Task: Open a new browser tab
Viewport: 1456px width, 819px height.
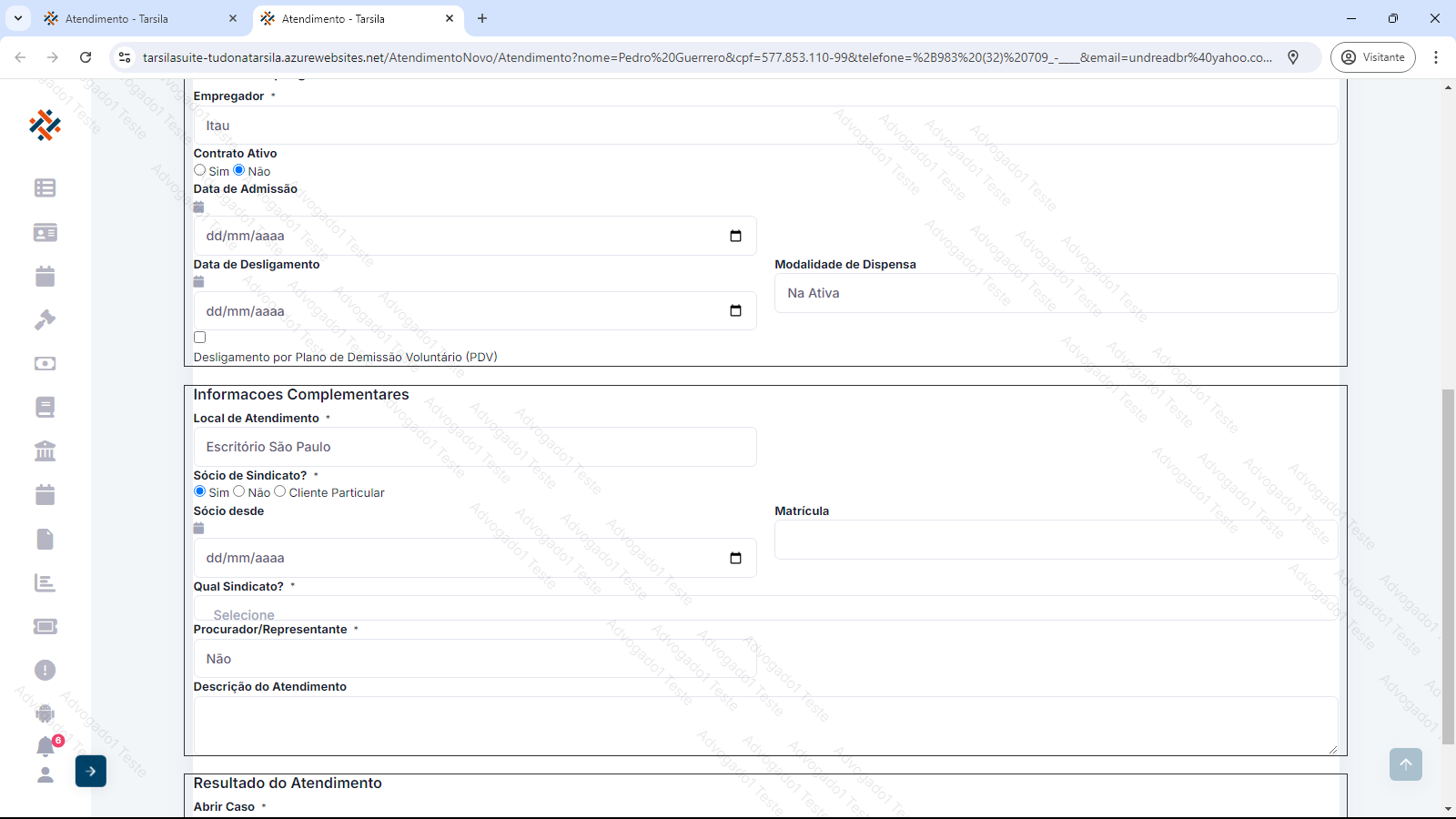Action: point(482,18)
